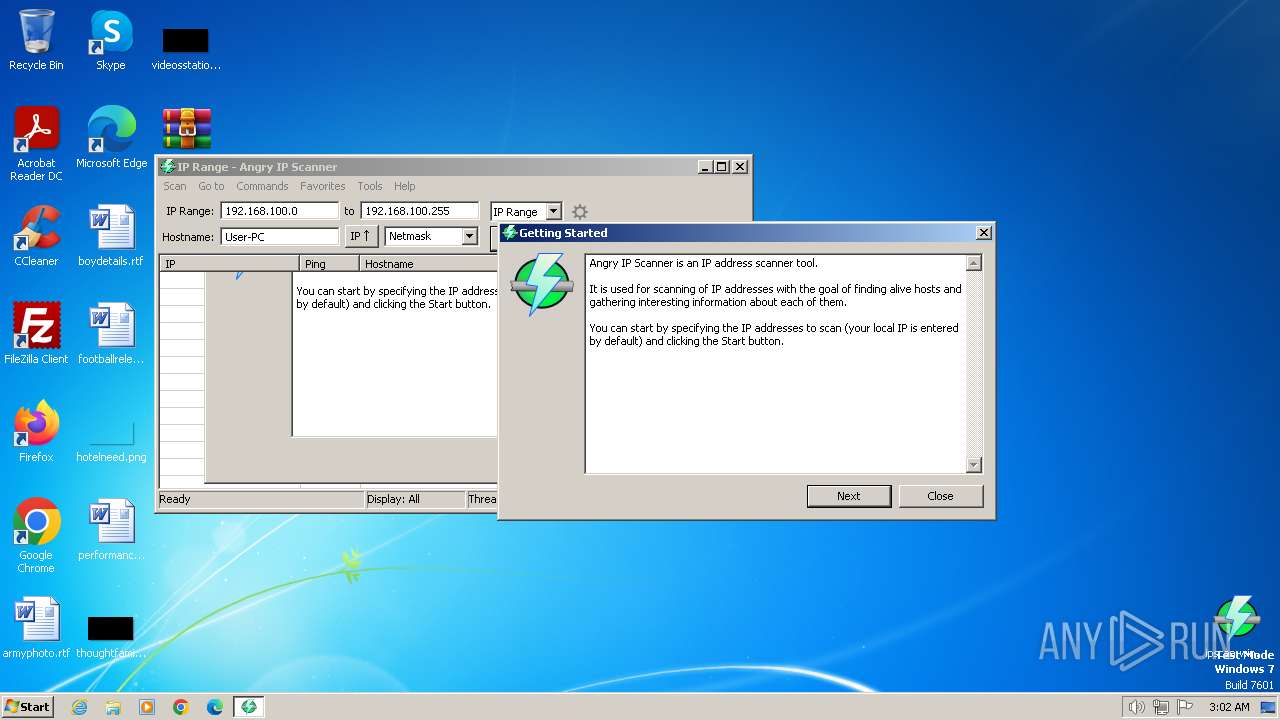Open the Google Chrome desktop shortcut
The width and height of the screenshot is (1280, 720).
36,535
